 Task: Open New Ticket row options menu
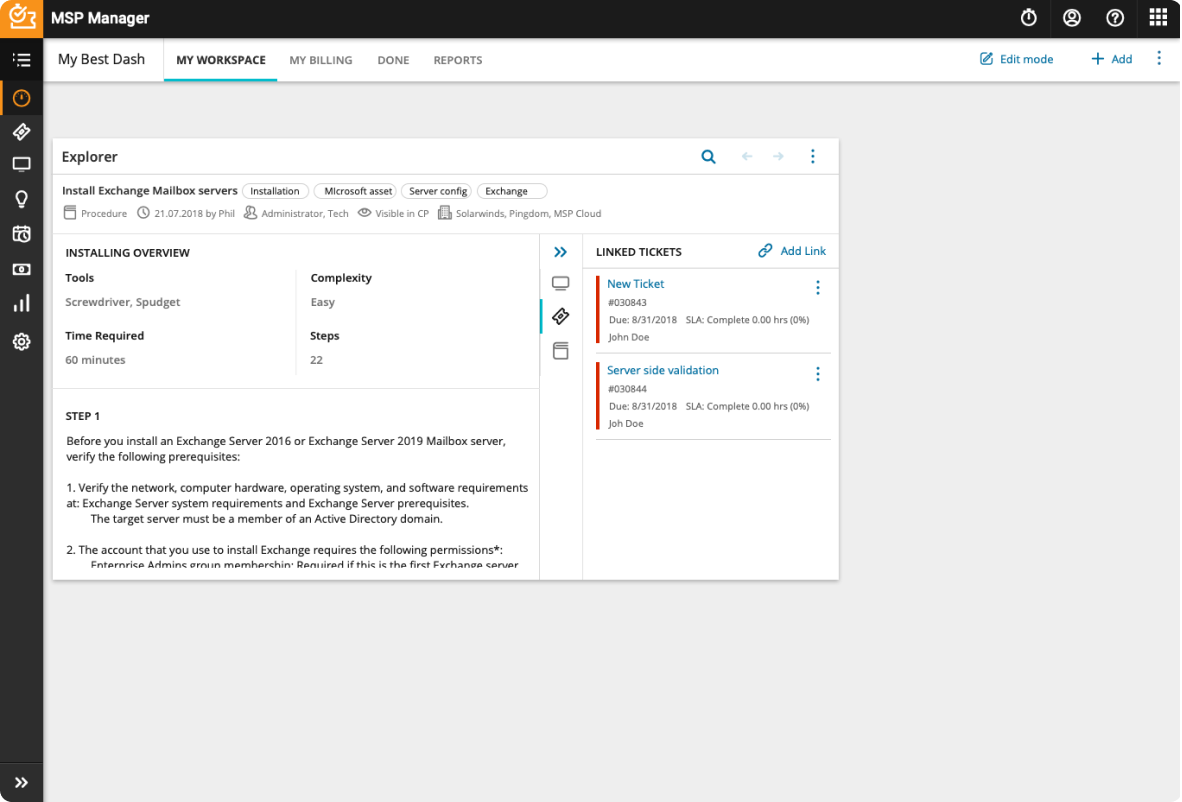coord(817,287)
